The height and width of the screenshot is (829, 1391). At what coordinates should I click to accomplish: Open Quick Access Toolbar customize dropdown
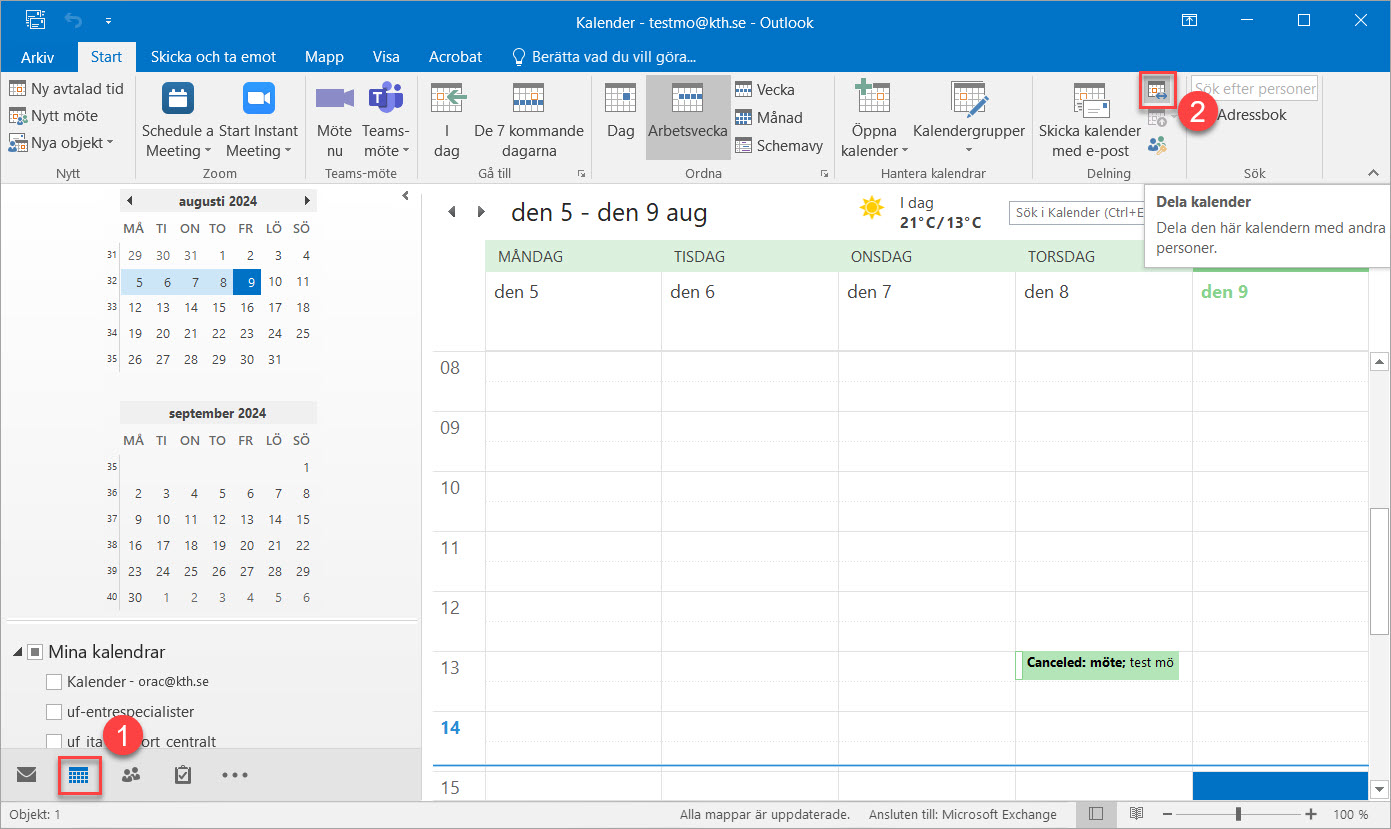(x=108, y=20)
